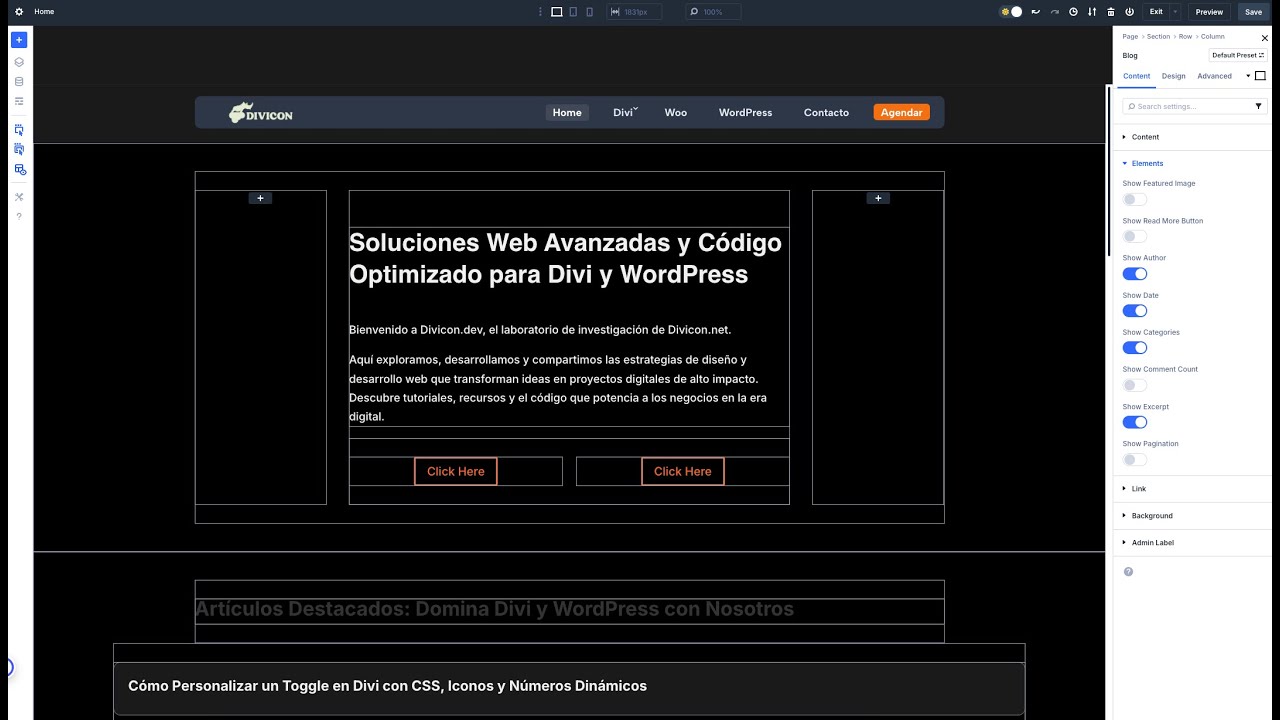Image resolution: width=1280 pixels, height=720 pixels.
Task: Open the wireframe list icon in left sidebar
Action: click(19, 101)
